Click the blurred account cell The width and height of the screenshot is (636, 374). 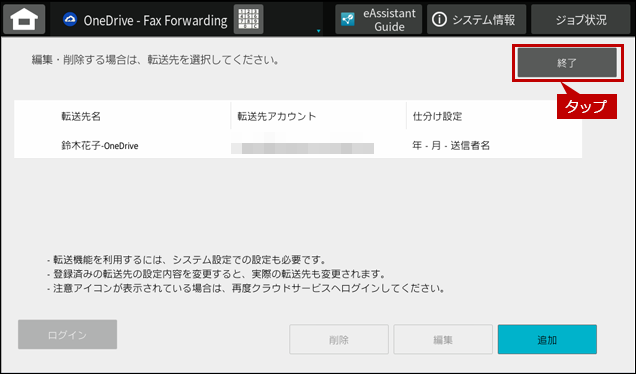pyautogui.click(x=303, y=148)
